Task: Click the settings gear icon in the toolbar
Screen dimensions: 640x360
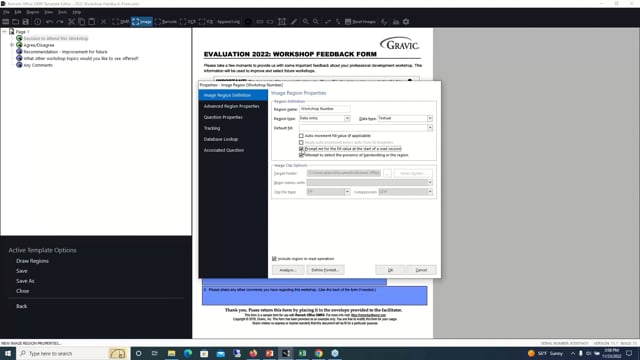Action: (x=406, y=22)
